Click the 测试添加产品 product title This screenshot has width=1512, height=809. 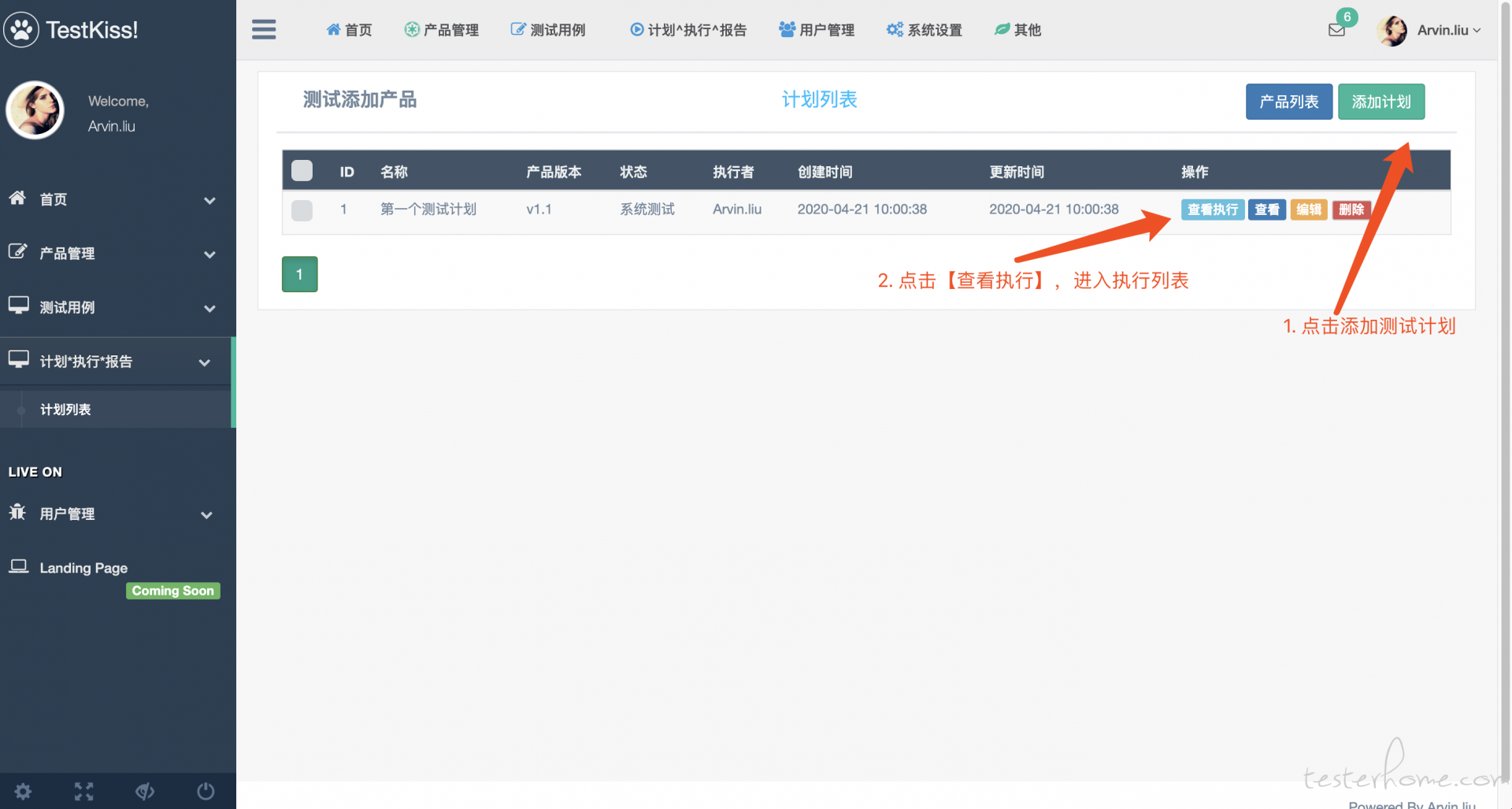coord(360,99)
